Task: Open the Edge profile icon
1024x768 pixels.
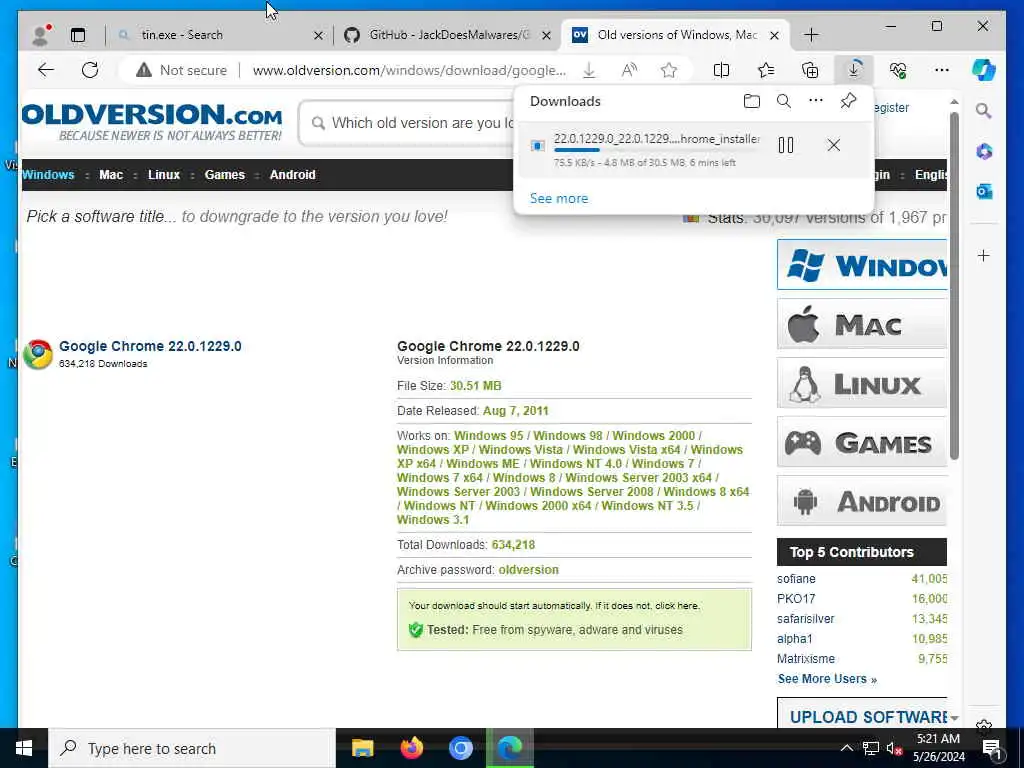Action: (x=42, y=35)
